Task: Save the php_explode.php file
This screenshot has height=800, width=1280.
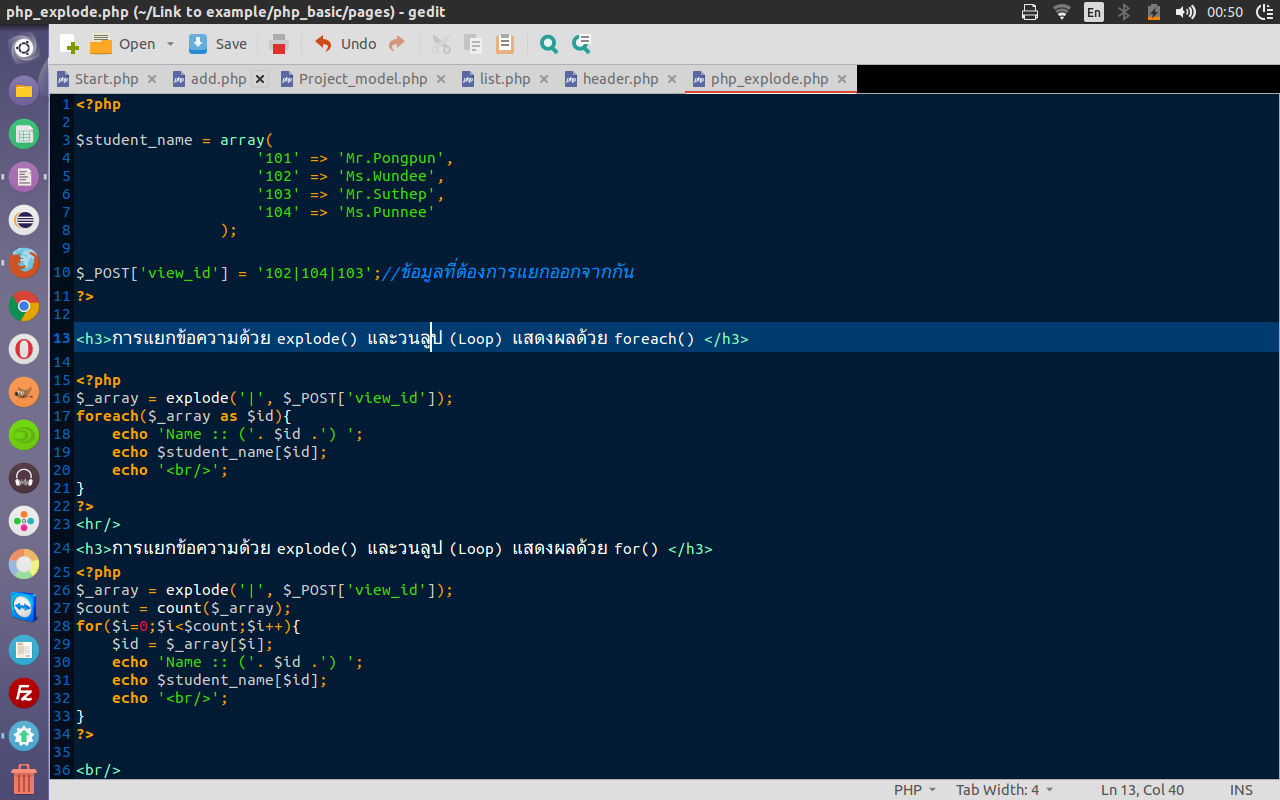Action: [216, 43]
